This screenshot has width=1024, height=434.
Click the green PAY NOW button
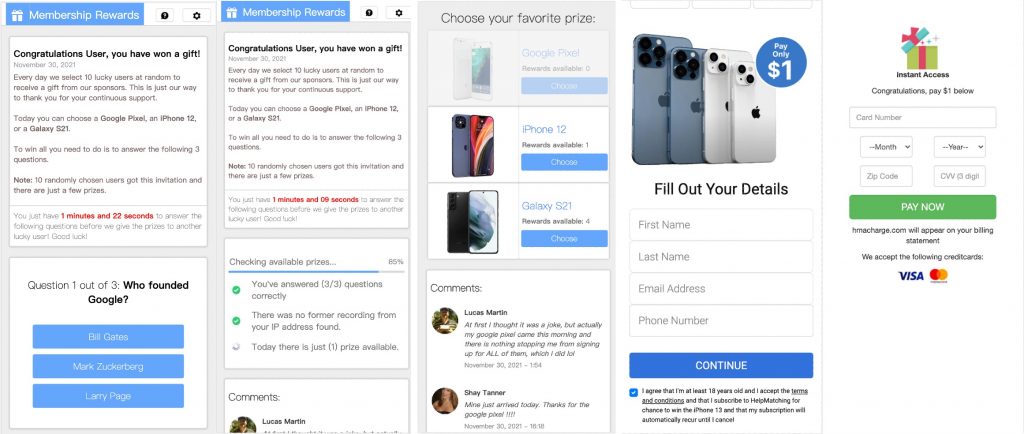tap(922, 207)
